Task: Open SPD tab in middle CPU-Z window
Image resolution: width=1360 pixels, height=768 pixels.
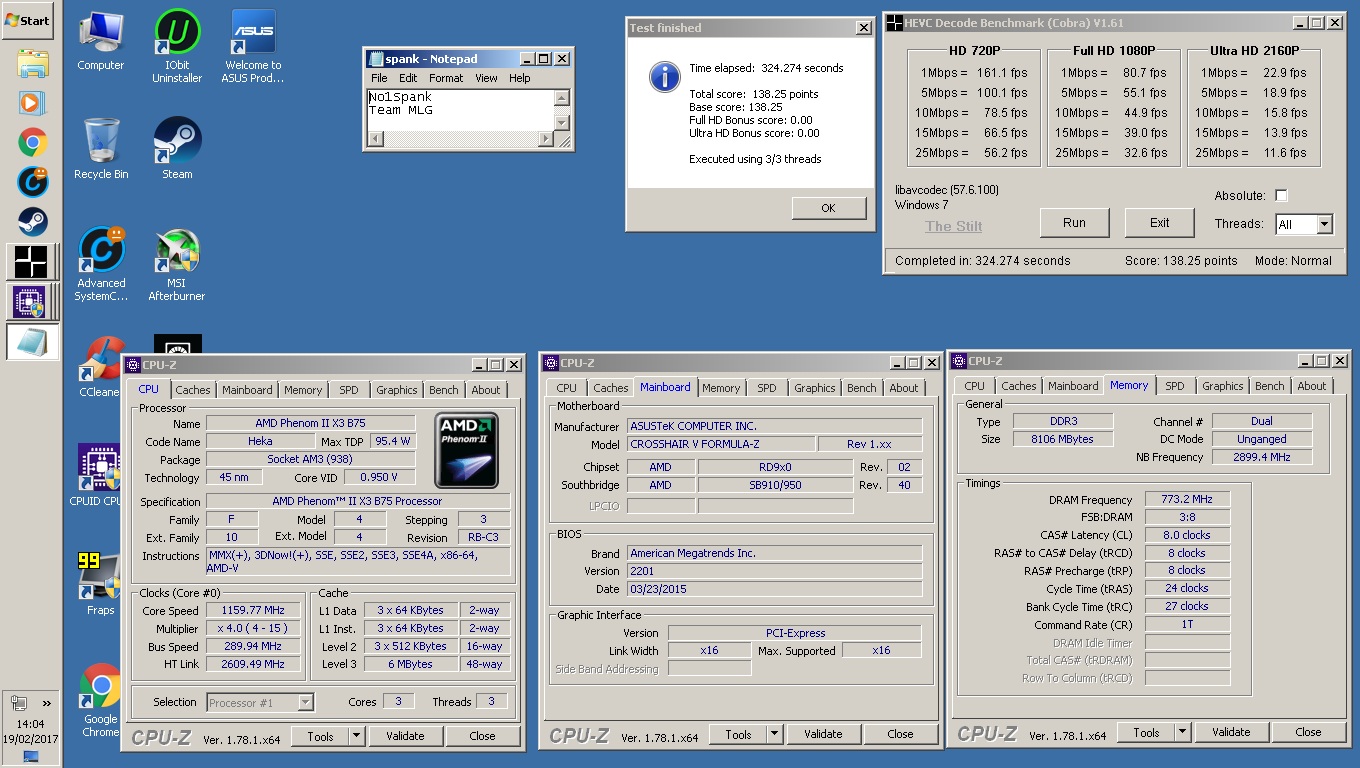Action: [x=766, y=388]
